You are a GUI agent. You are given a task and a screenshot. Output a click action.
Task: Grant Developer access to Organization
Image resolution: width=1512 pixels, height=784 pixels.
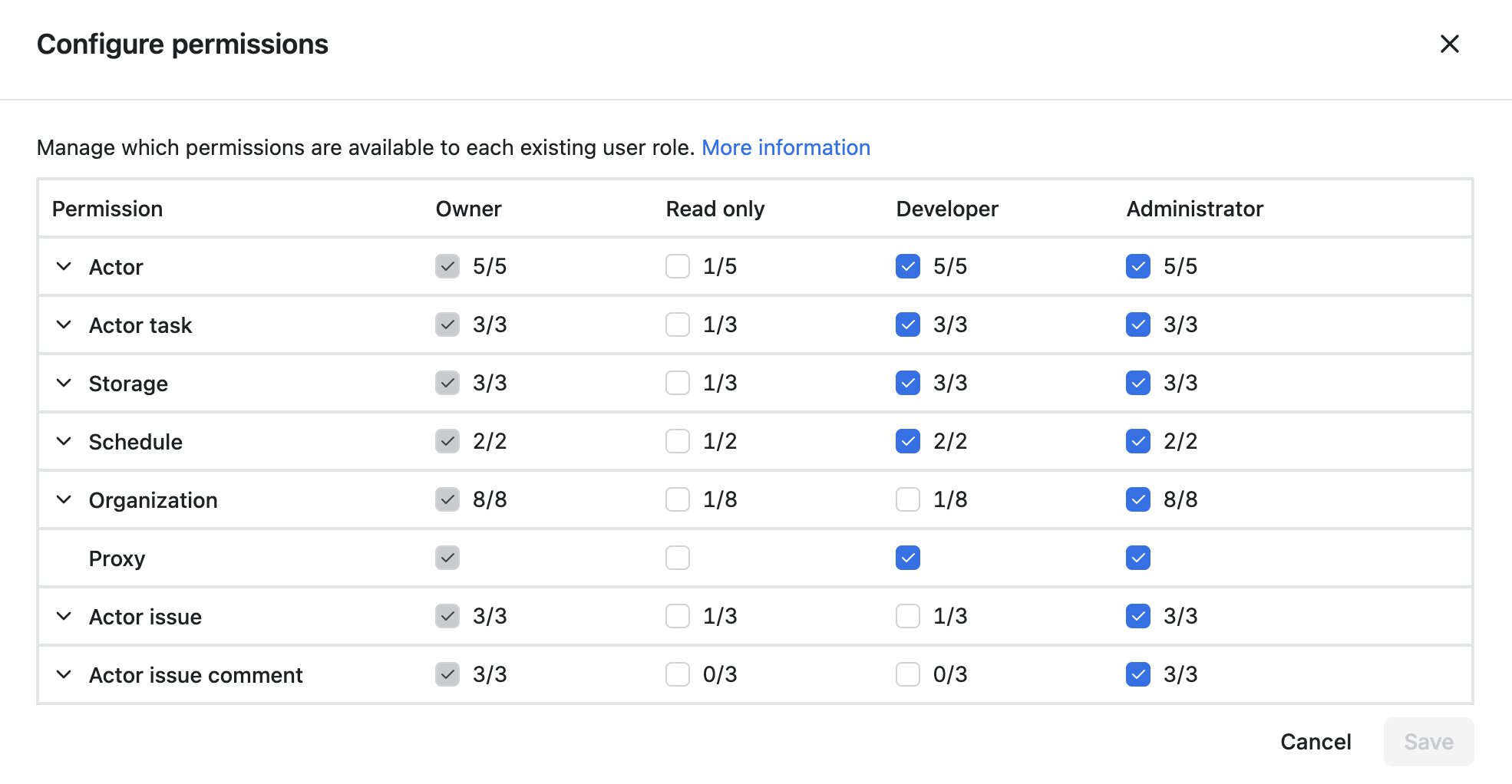coord(907,499)
